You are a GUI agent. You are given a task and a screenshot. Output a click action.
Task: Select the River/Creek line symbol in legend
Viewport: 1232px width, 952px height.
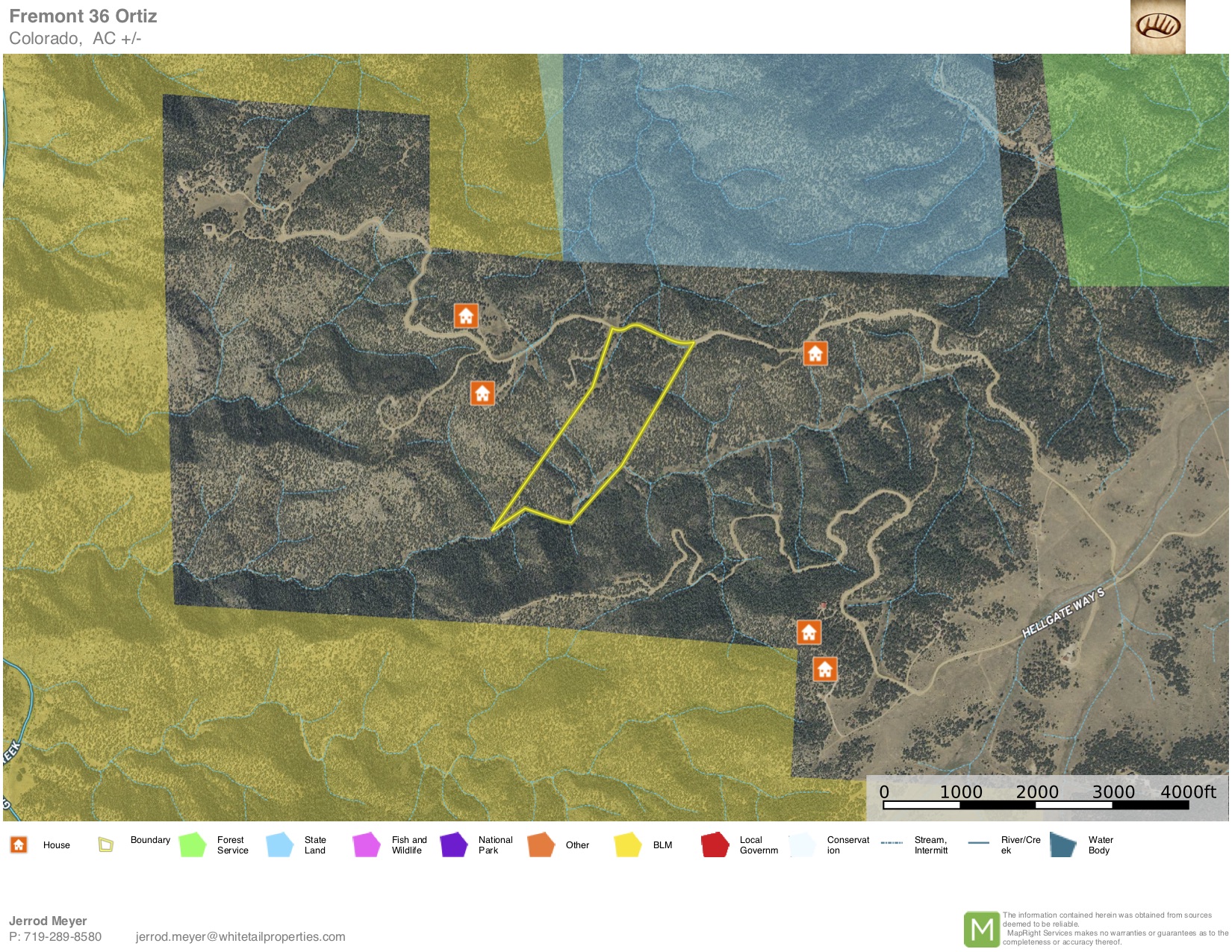tap(978, 843)
